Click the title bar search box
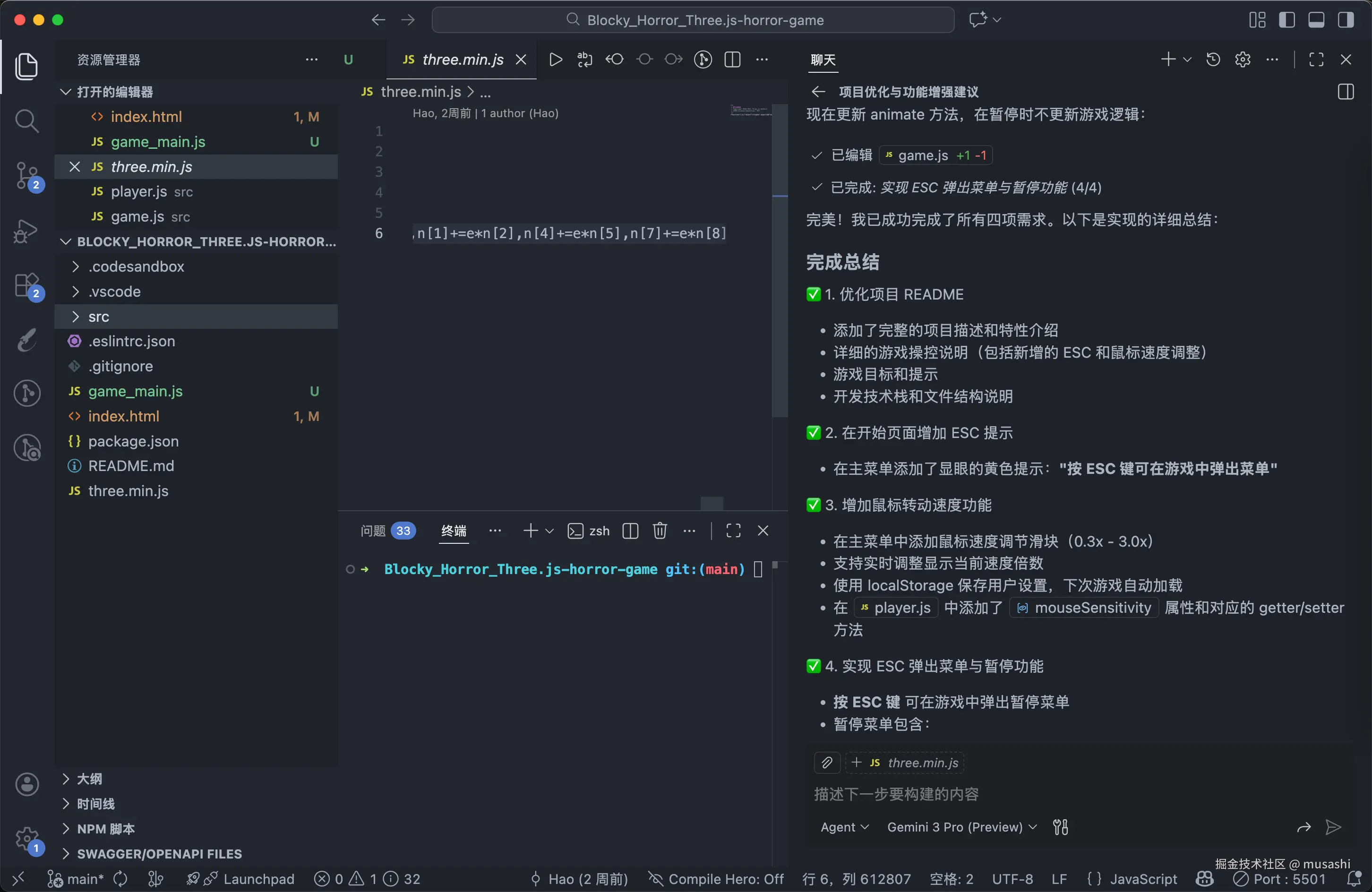Screen dimensions: 1372x892 pyautogui.click(x=693, y=20)
